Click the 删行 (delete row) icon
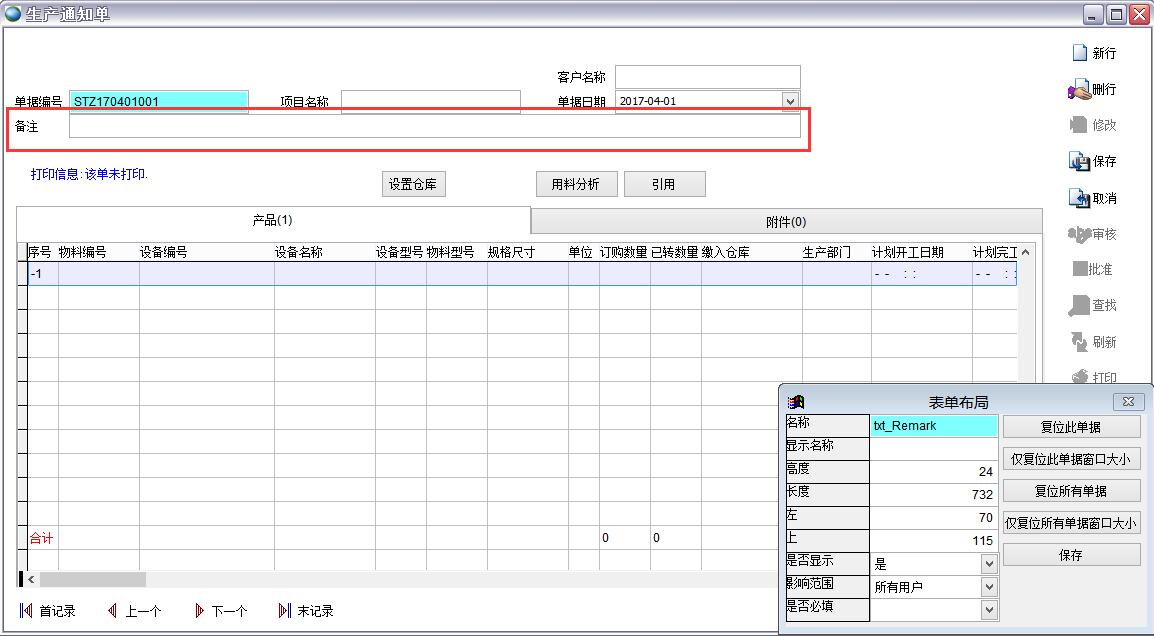The width and height of the screenshot is (1154, 636). [1079, 90]
